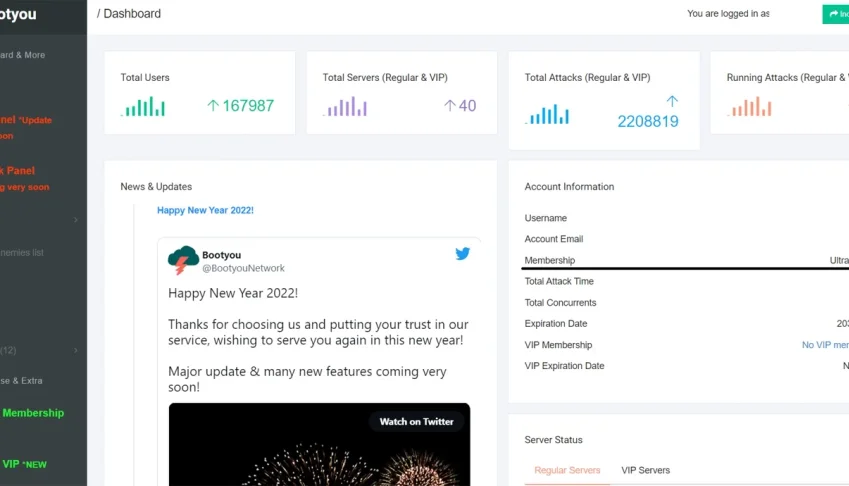Open the Membership sidebar entry

click(x=32, y=413)
